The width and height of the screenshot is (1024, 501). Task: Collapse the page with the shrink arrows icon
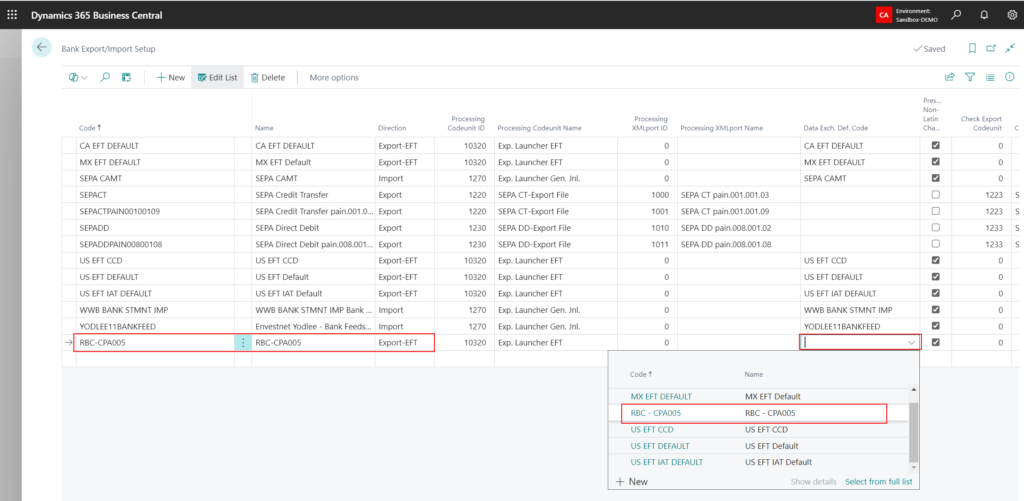(1010, 48)
